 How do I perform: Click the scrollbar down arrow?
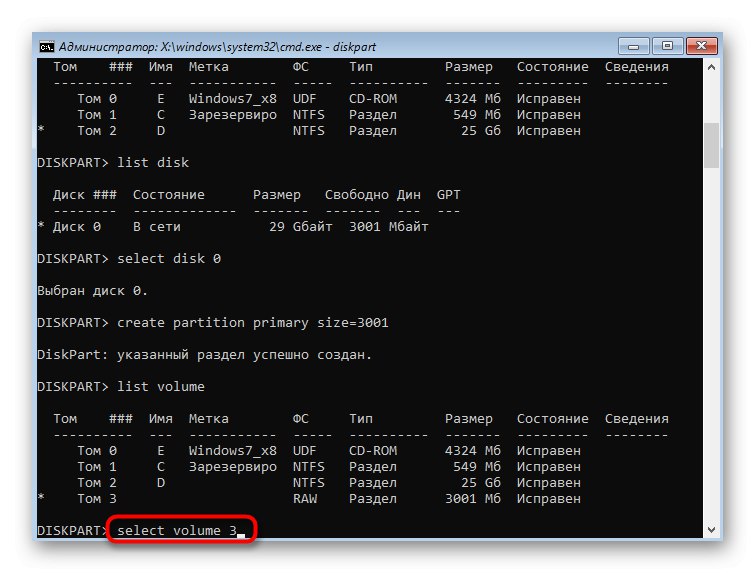click(x=711, y=530)
